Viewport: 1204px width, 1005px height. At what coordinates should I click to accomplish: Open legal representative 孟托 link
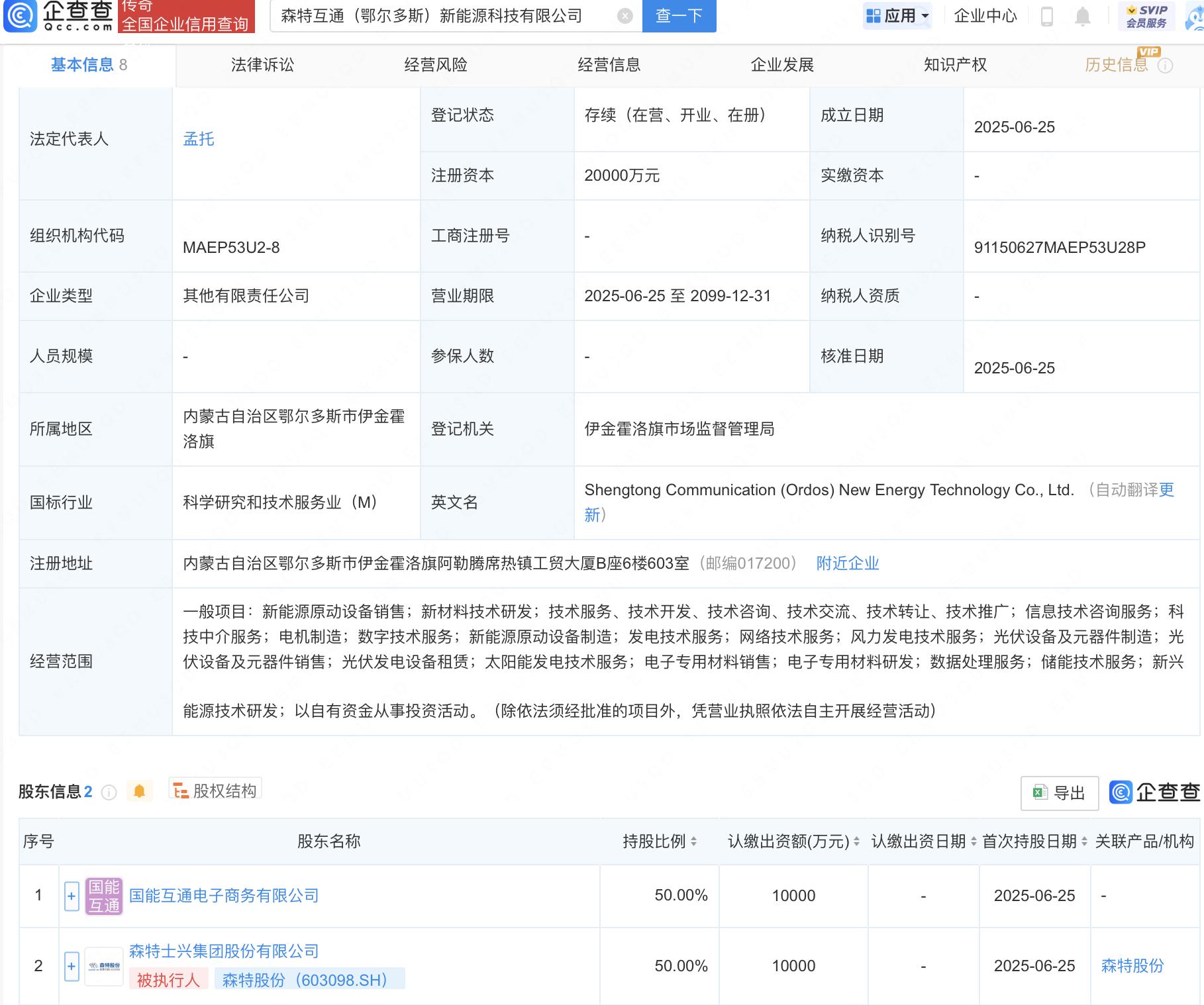pyautogui.click(x=199, y=139)
